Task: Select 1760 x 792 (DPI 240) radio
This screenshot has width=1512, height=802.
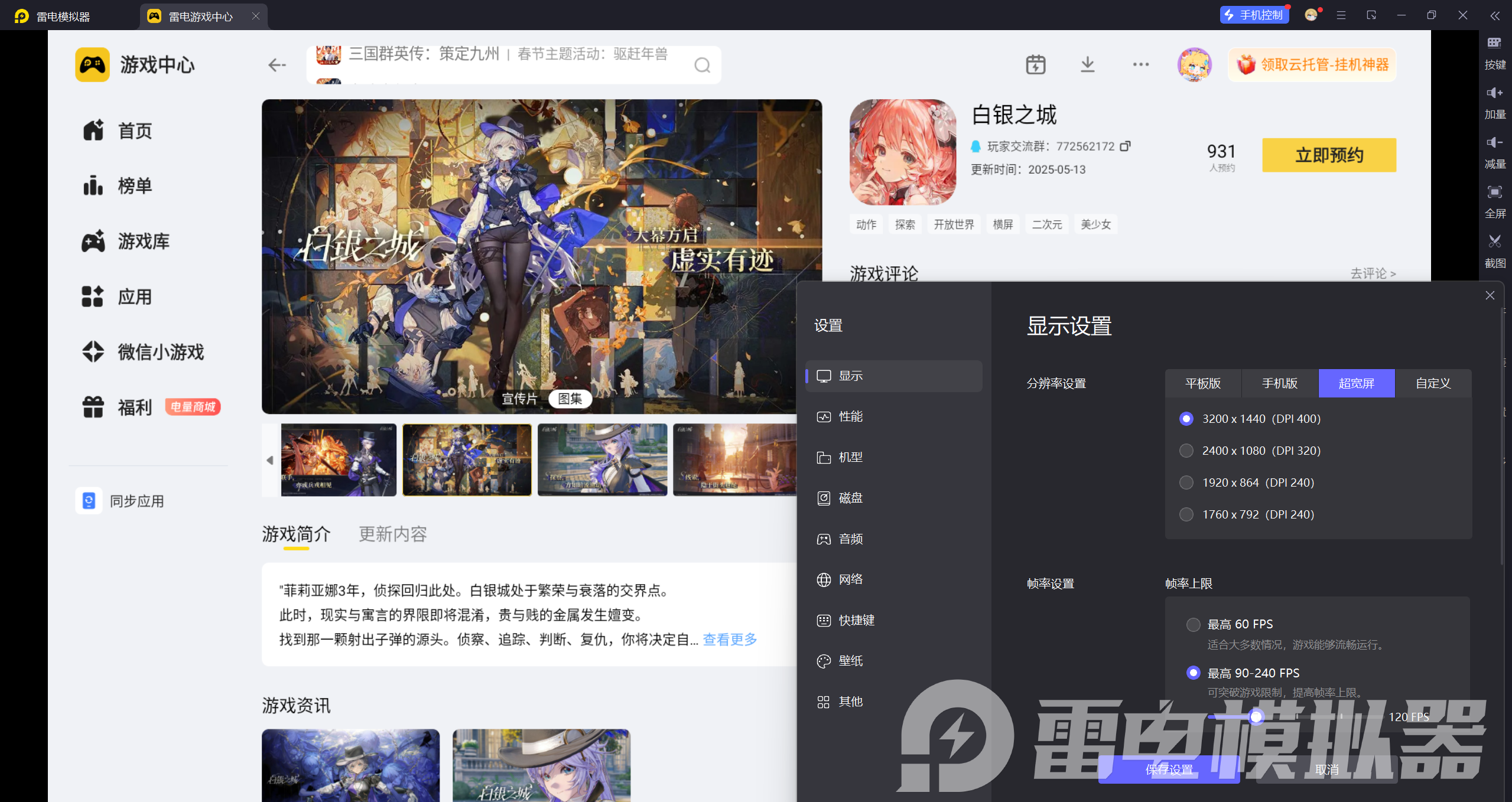Action: [1186, 514]
